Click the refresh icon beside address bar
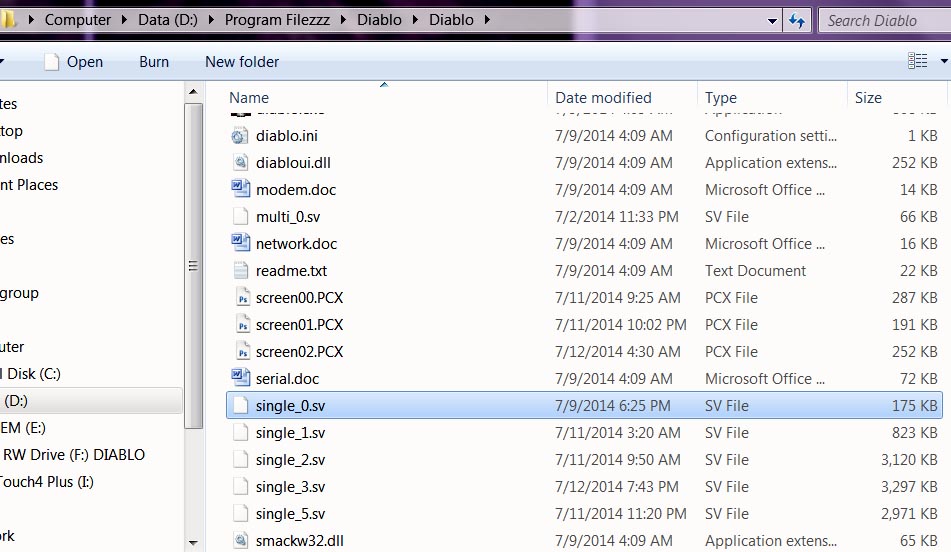Image resolution: width=951 pixels, height=552 pixels. tap(796, 21)
